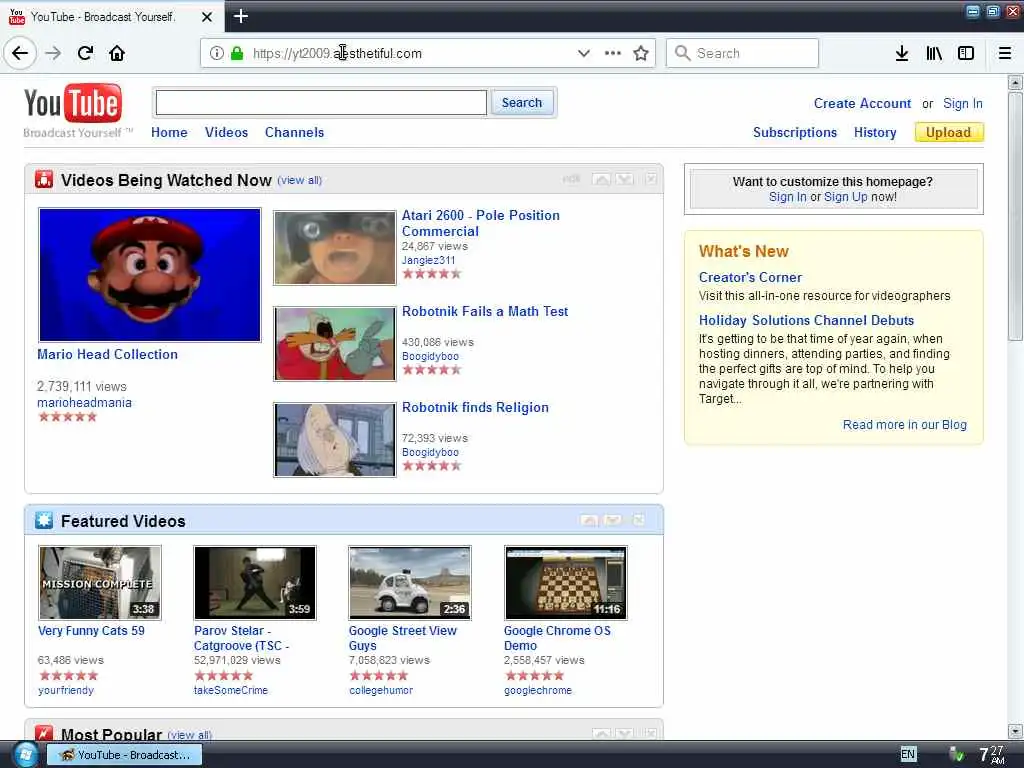
Task: Click the YouTube Search button
Action: point(522,103)
